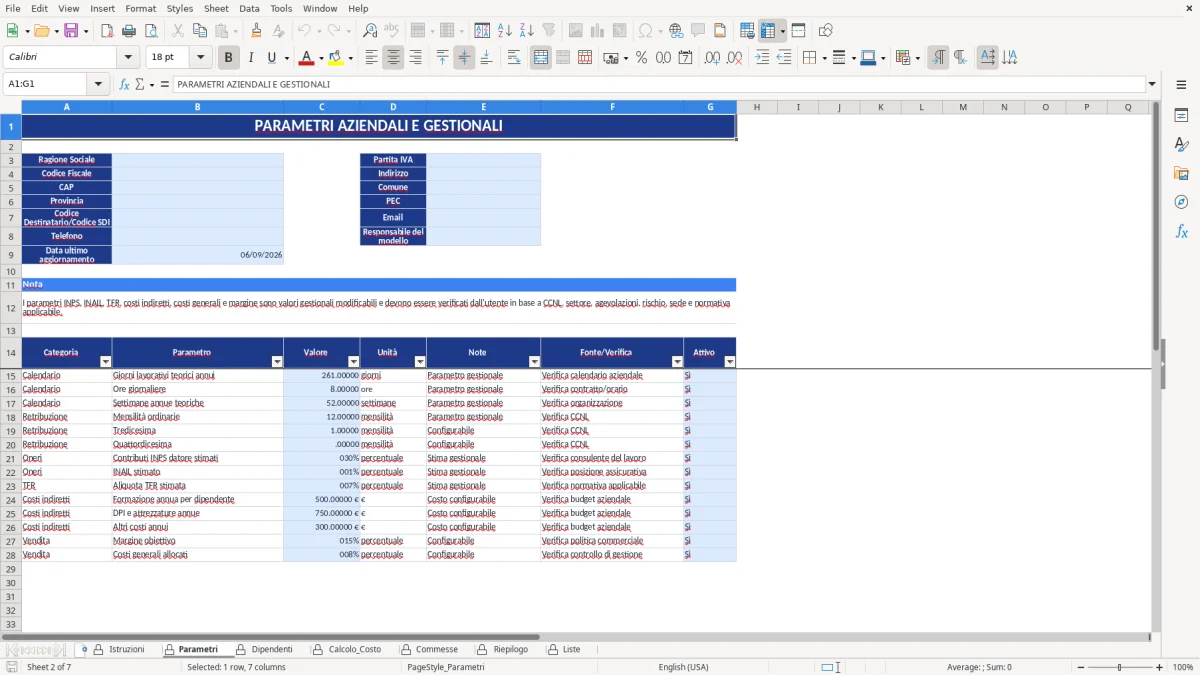Open the sidebar Functions fx icon
The width and height of the screenshot is (1200, 675).
(1181, 231)
